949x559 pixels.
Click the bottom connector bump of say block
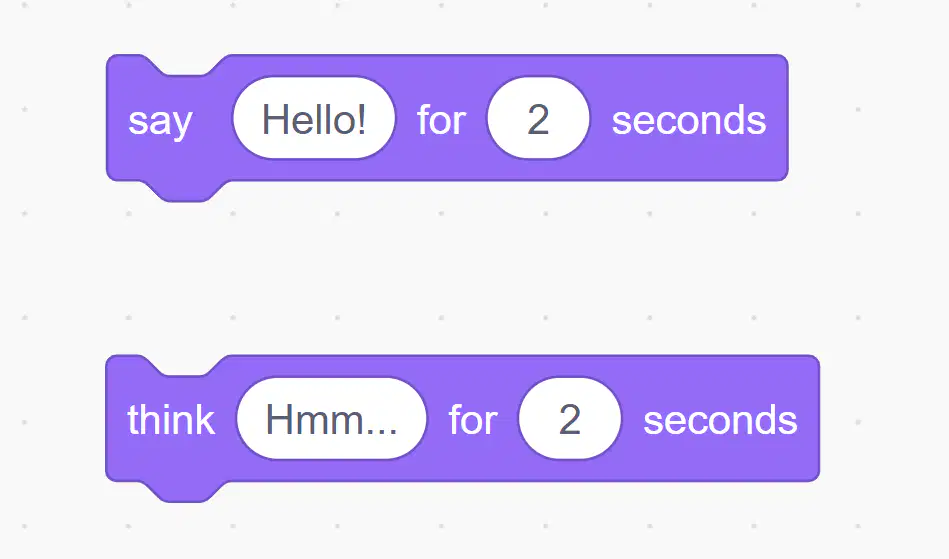pos(186,191)
